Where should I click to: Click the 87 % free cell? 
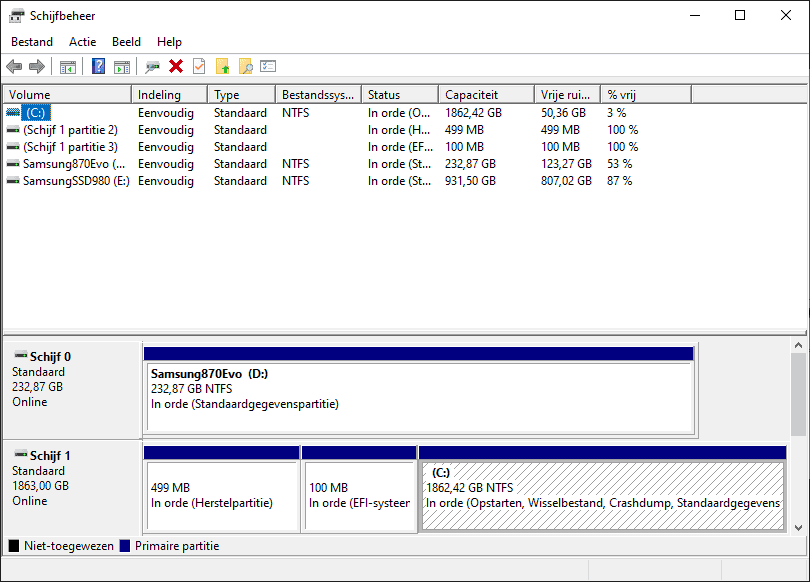(619, 181)
